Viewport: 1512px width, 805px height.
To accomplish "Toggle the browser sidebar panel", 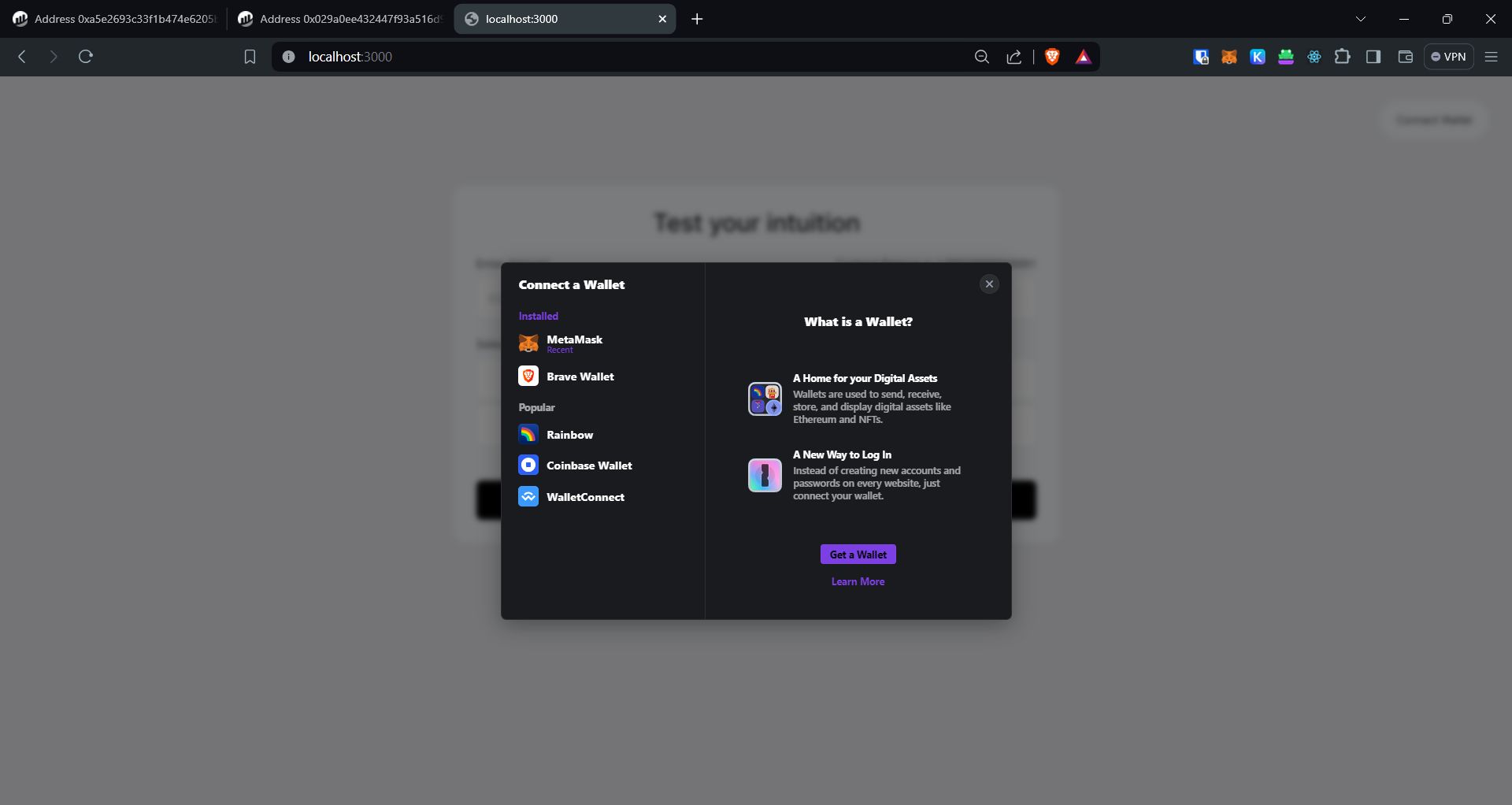I will coord(1373,57).
